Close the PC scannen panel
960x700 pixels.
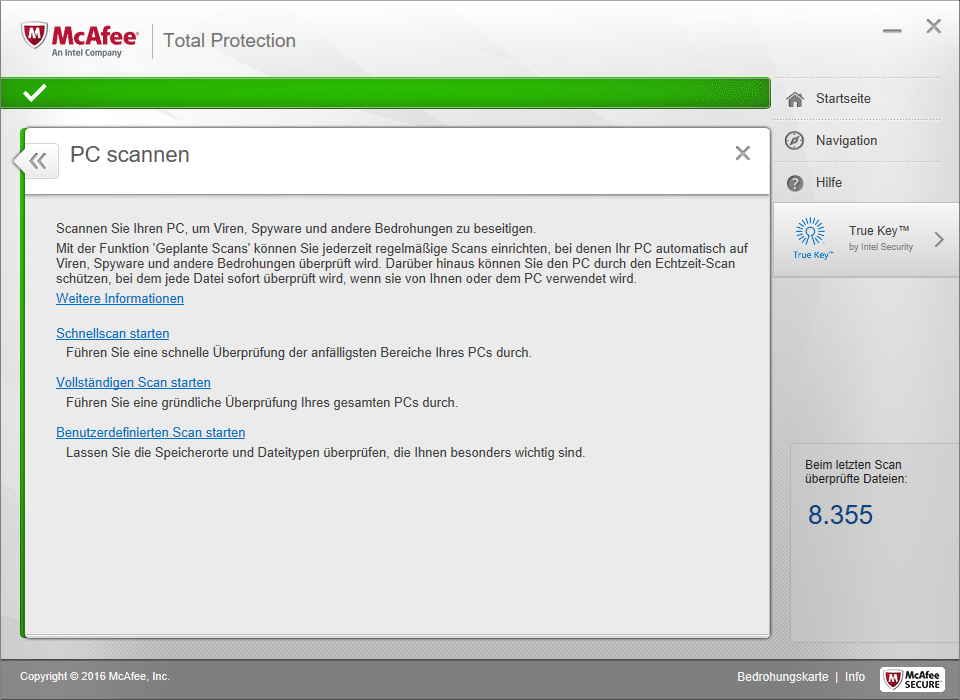(742, 153)
